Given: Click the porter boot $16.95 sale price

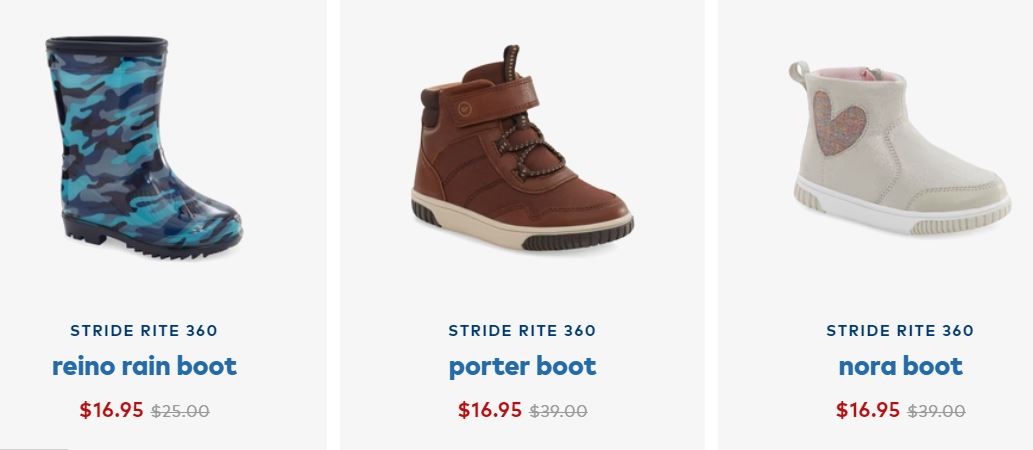Looking at the screenshot, I should point(490,409).
